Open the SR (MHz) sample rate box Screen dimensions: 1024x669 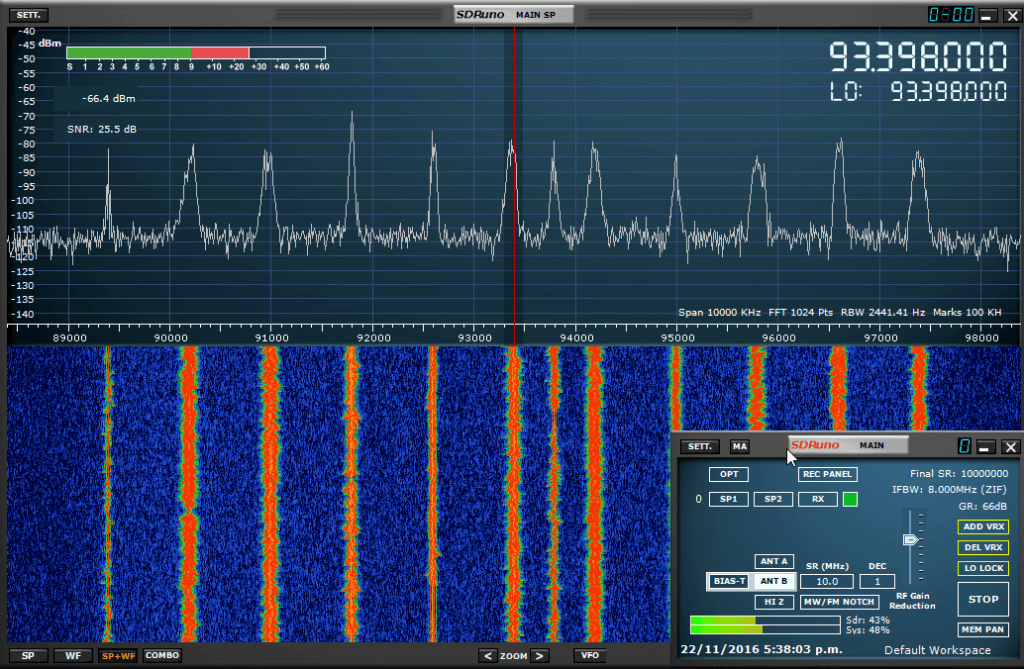pyautogui.click(x=826, y=581)
